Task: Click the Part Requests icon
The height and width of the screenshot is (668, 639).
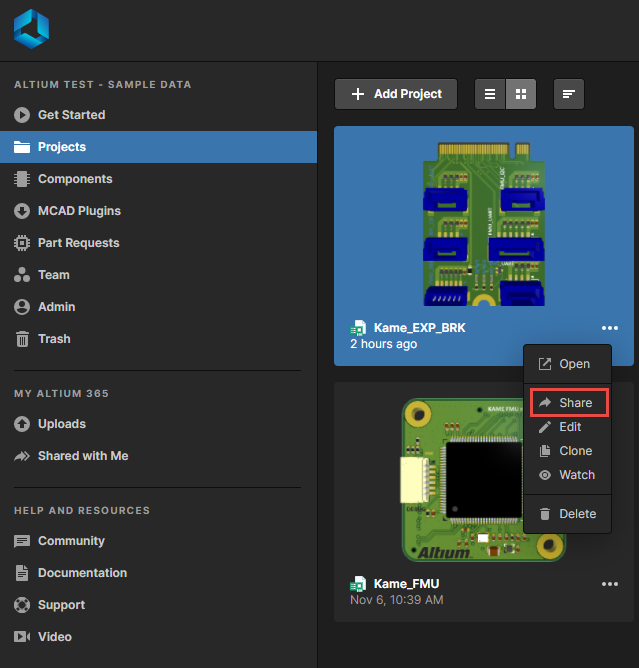Action: [x=22, y=243]
